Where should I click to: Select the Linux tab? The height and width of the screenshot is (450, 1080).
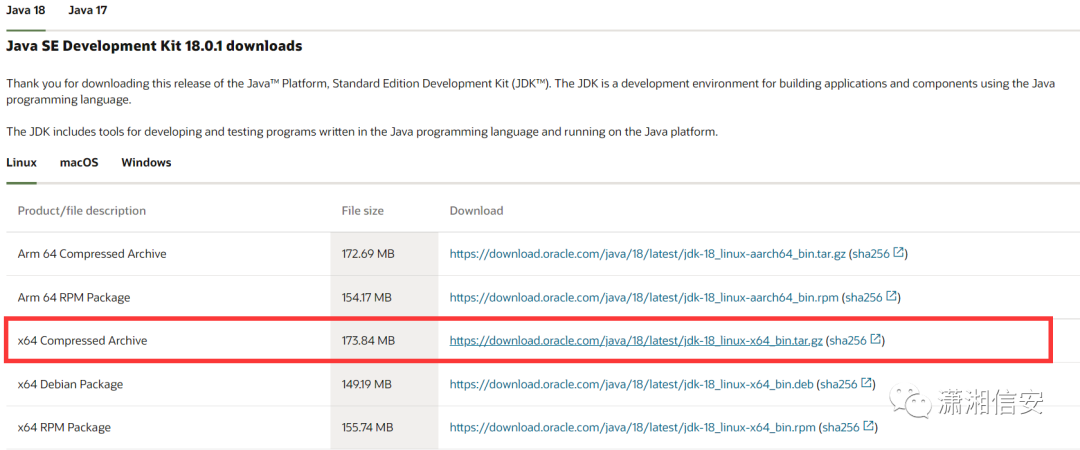tap(21, 163)
